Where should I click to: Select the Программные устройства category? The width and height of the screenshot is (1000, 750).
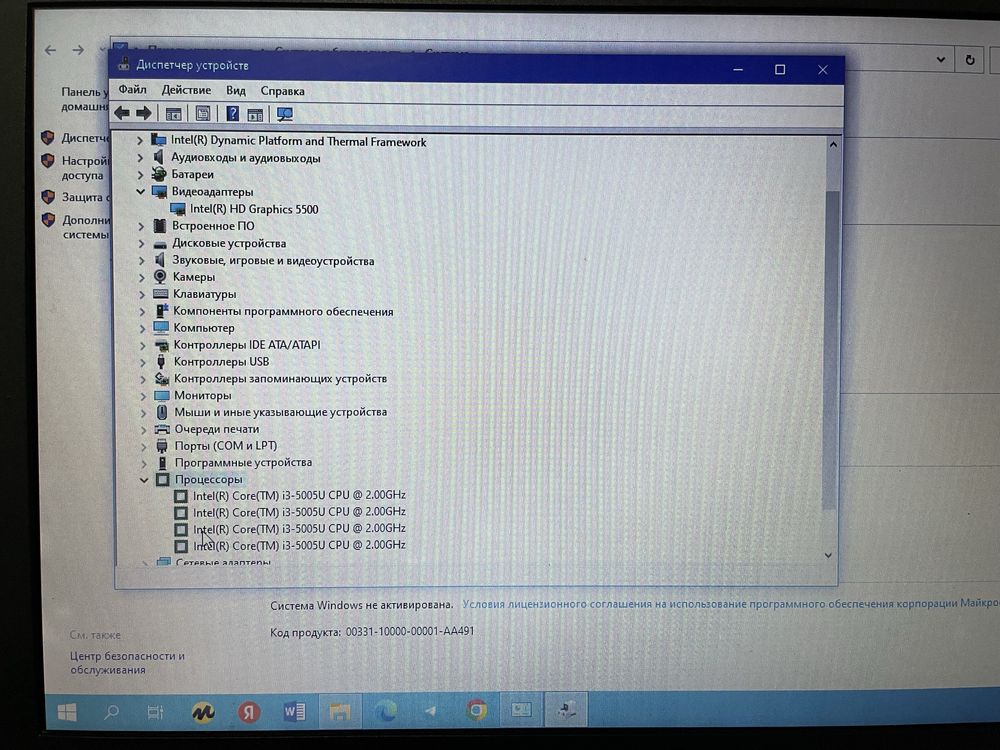(244, 462)
